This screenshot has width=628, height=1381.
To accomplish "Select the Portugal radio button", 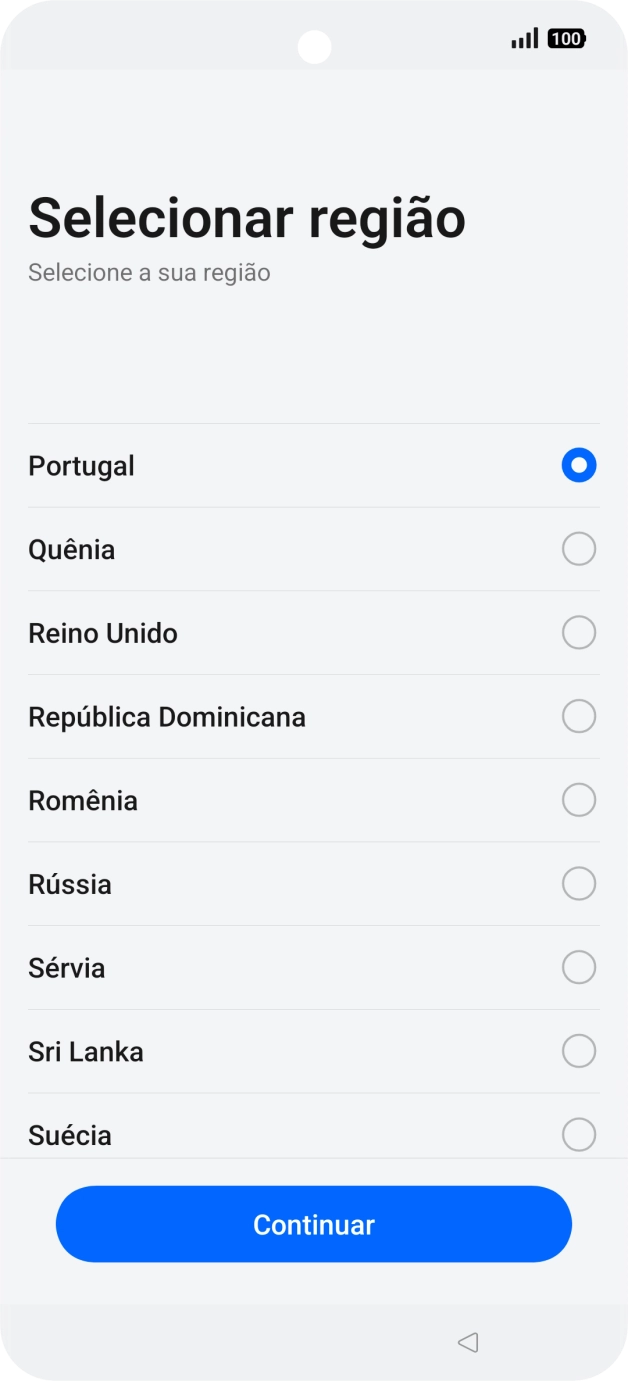I will pyautogui.click(x=579, y=465).
